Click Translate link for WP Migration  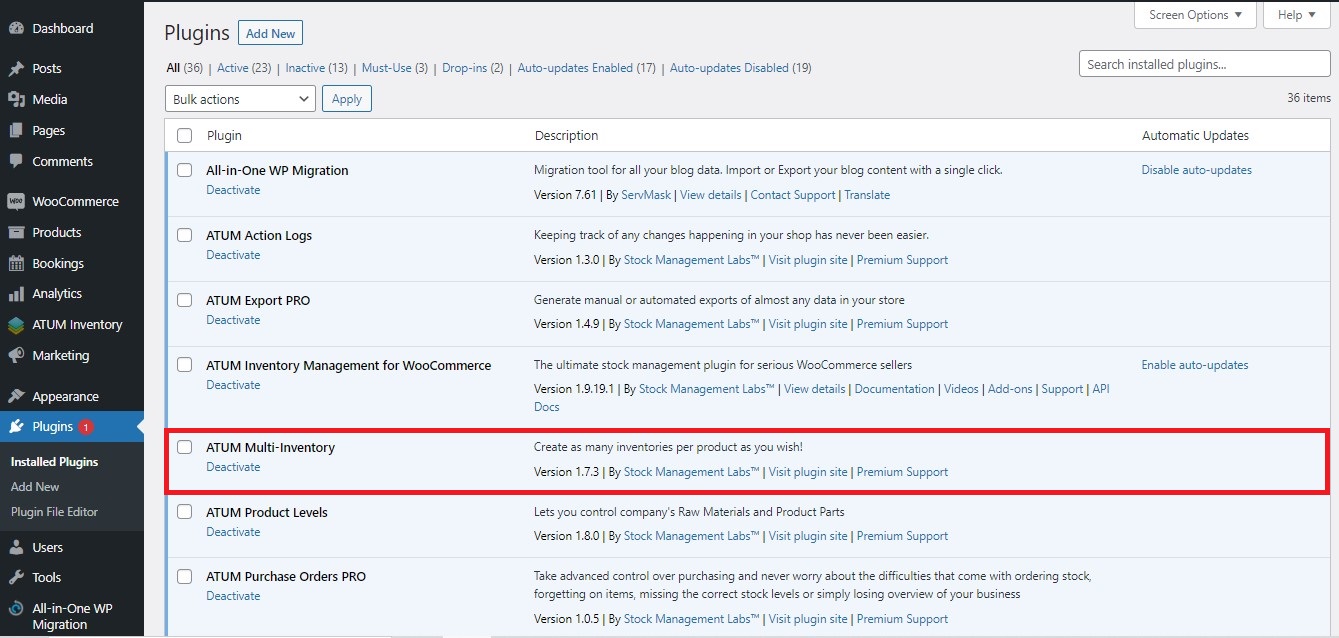pyautogui.click(x=867, y=195)
